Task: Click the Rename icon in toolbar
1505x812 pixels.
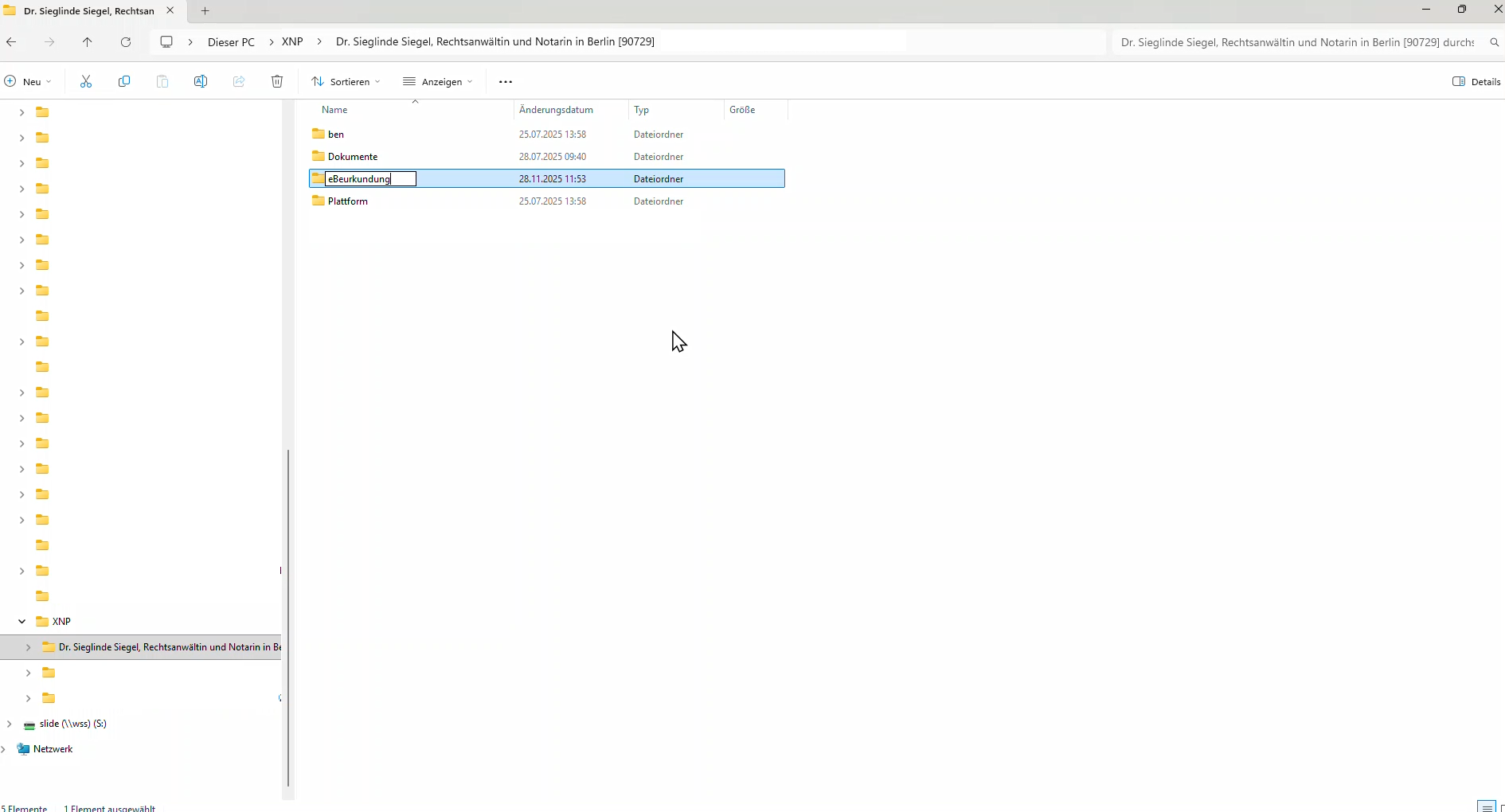Action: click(x=201, y=81)
